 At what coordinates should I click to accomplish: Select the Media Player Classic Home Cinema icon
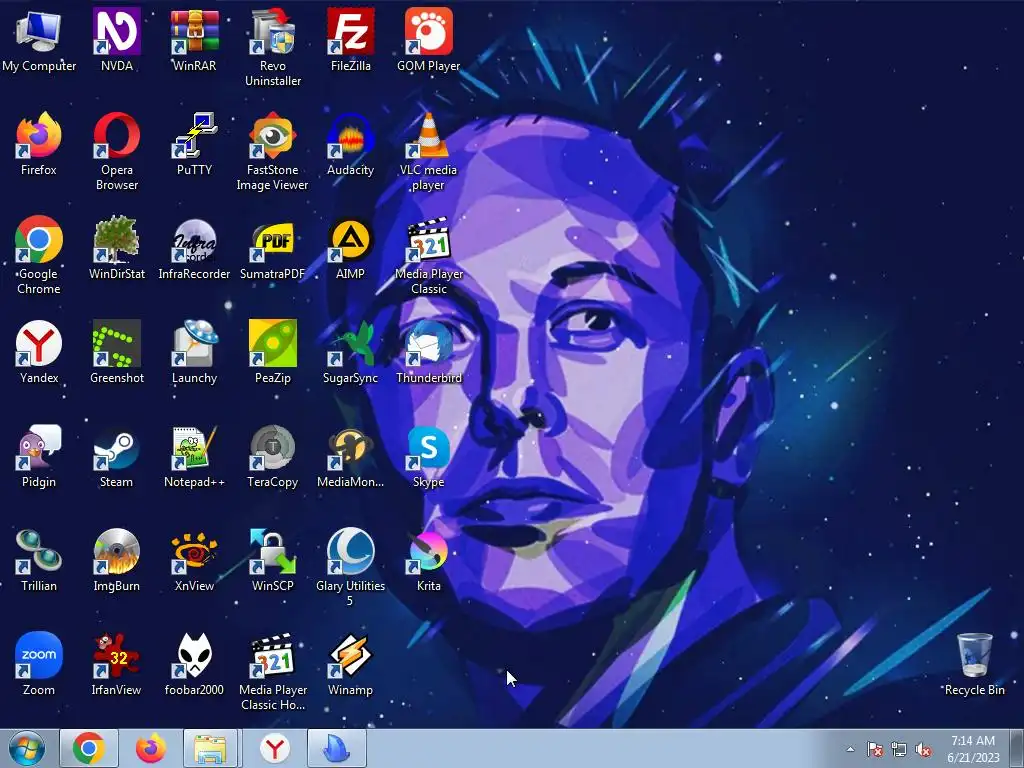click(273, 671)
